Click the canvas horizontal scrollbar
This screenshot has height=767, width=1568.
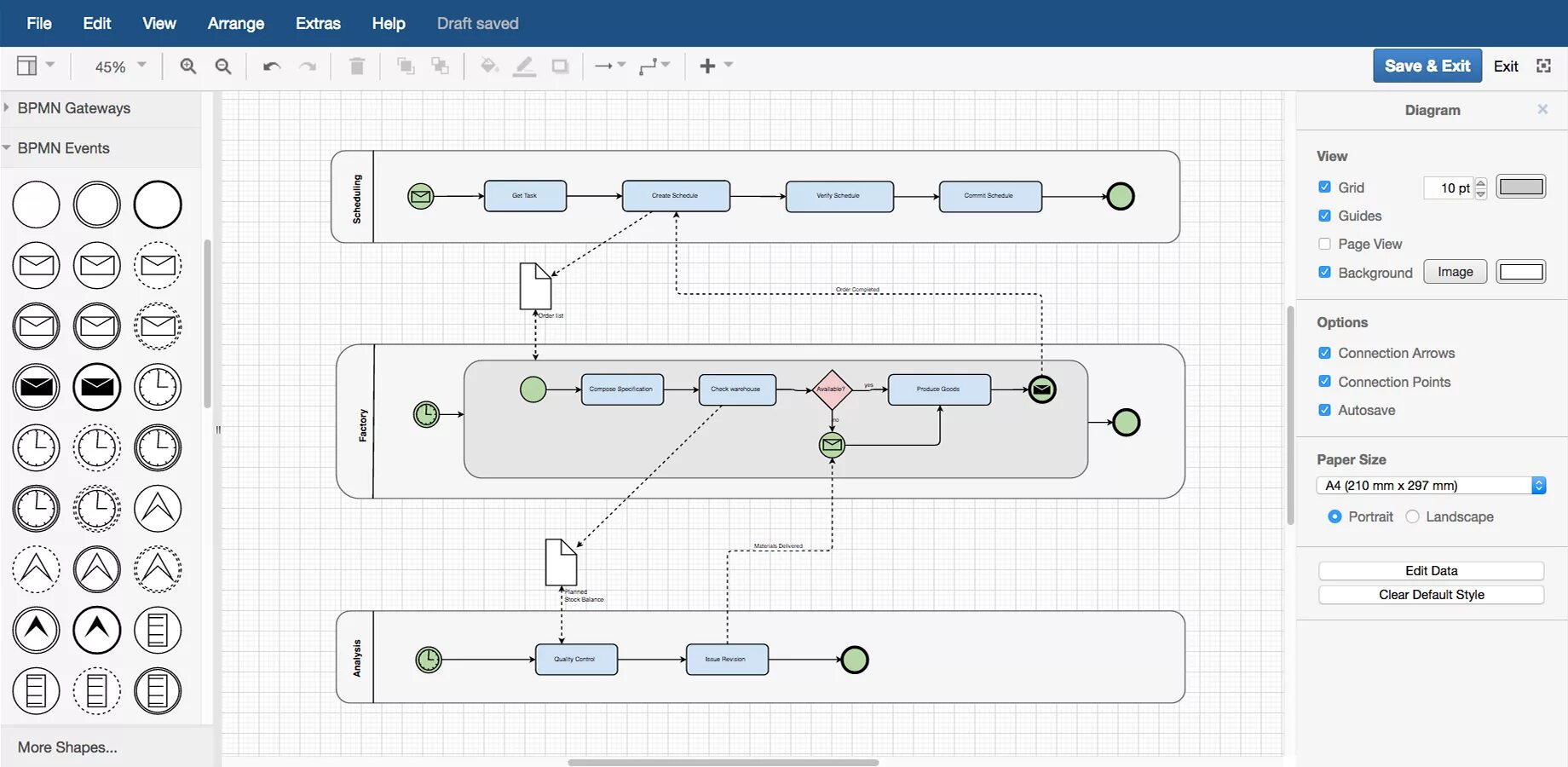point(723,762)
